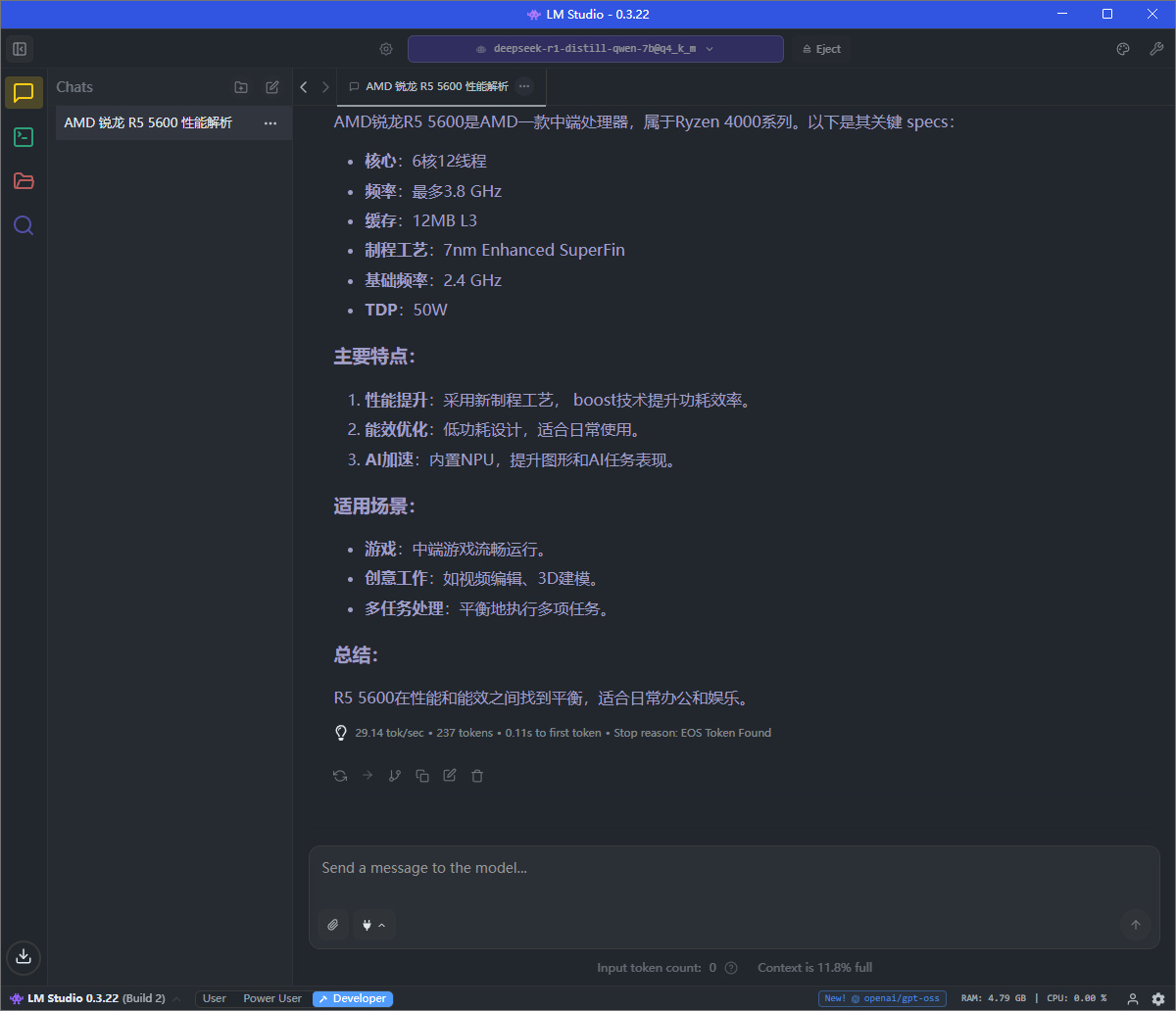The image size is (1176, 1011).
Task: Attach a file with the paperclip
Action: tap(333, 925)
